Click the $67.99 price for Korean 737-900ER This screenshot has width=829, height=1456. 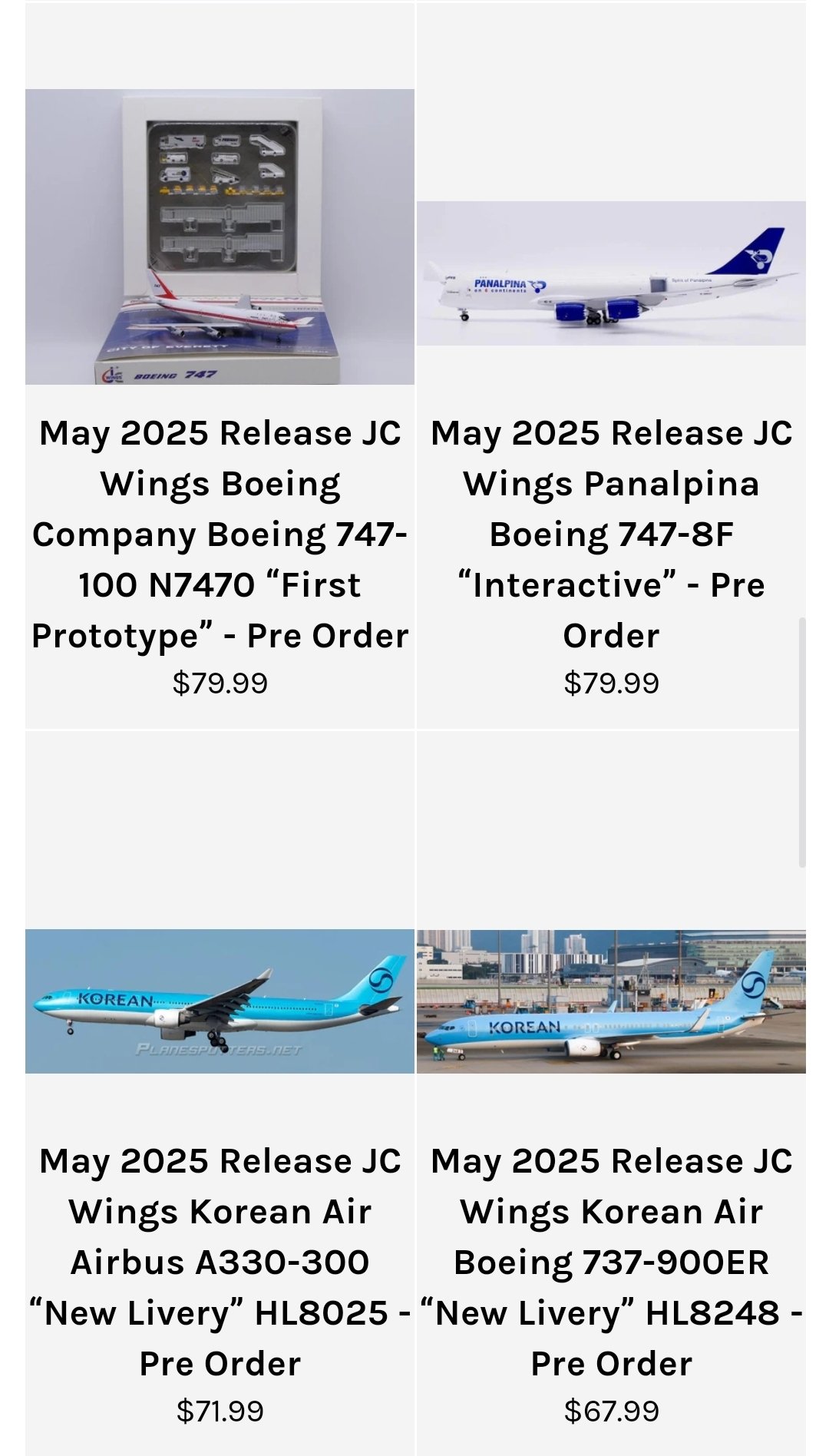tap(611, 1411)
